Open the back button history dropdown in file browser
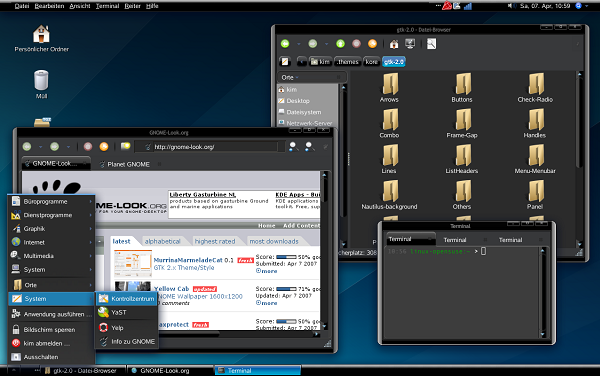 [x=298, y=44]
